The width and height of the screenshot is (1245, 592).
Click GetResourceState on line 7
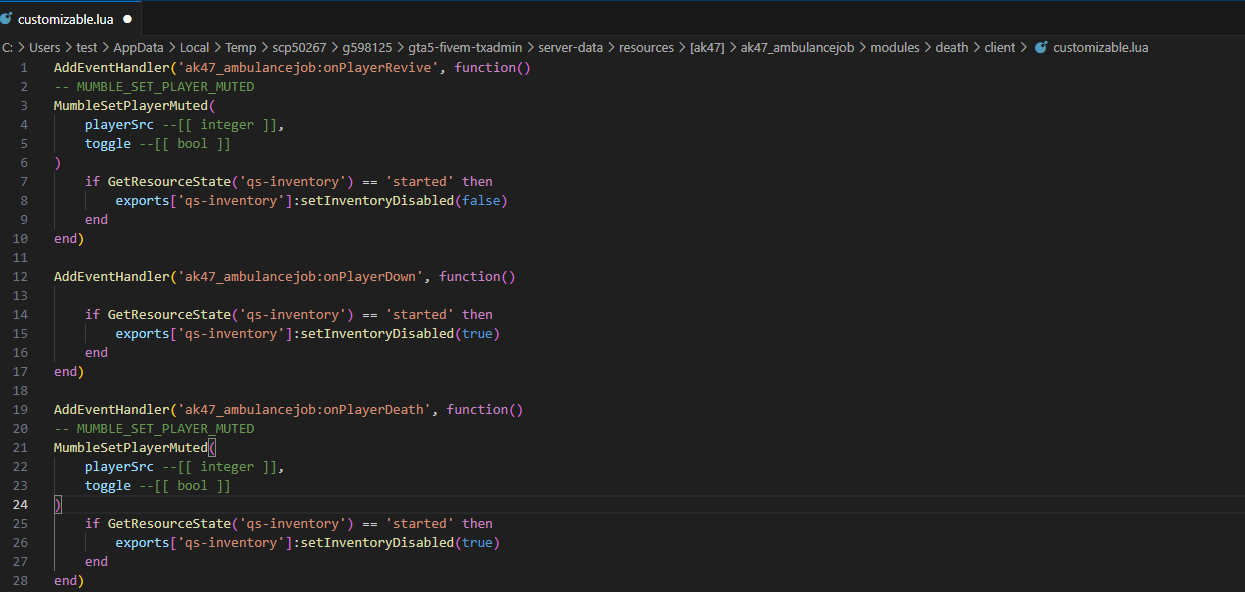click(x=169, y=182)
